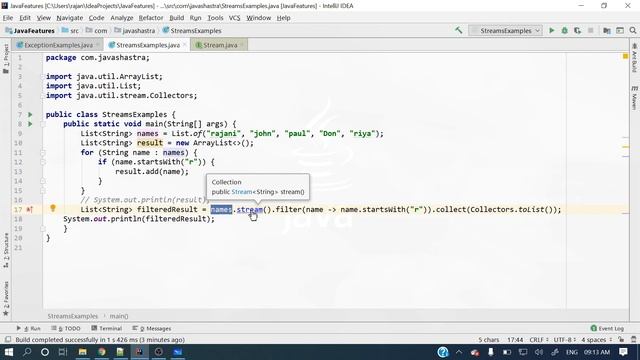Click the yellow inspection indicator atop the error stripe
The height and width of the screenshot is (360, 640).
pos(625,56)
